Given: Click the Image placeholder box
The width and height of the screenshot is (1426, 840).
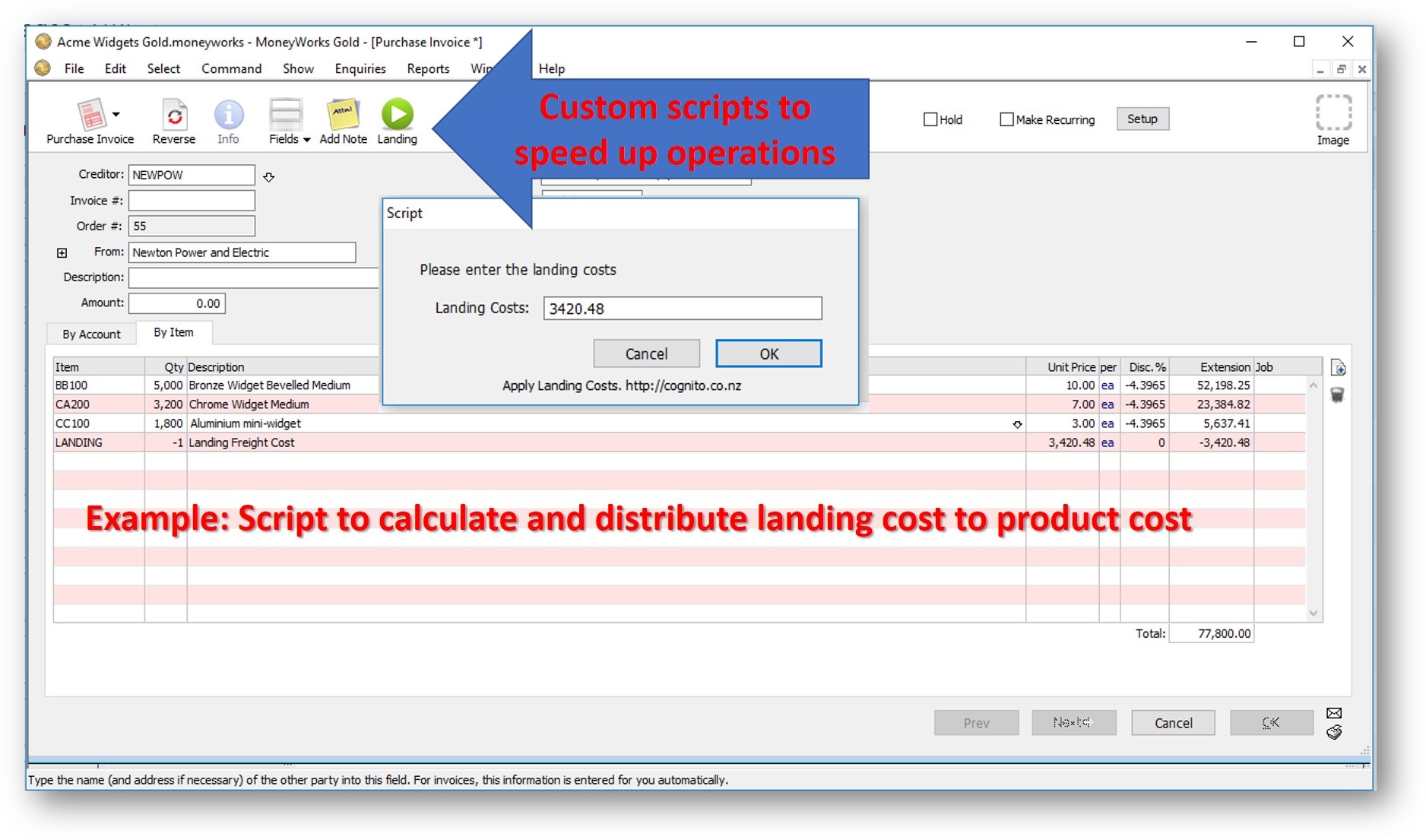Looking at the screenshot, I should [x=1333, y=113].
